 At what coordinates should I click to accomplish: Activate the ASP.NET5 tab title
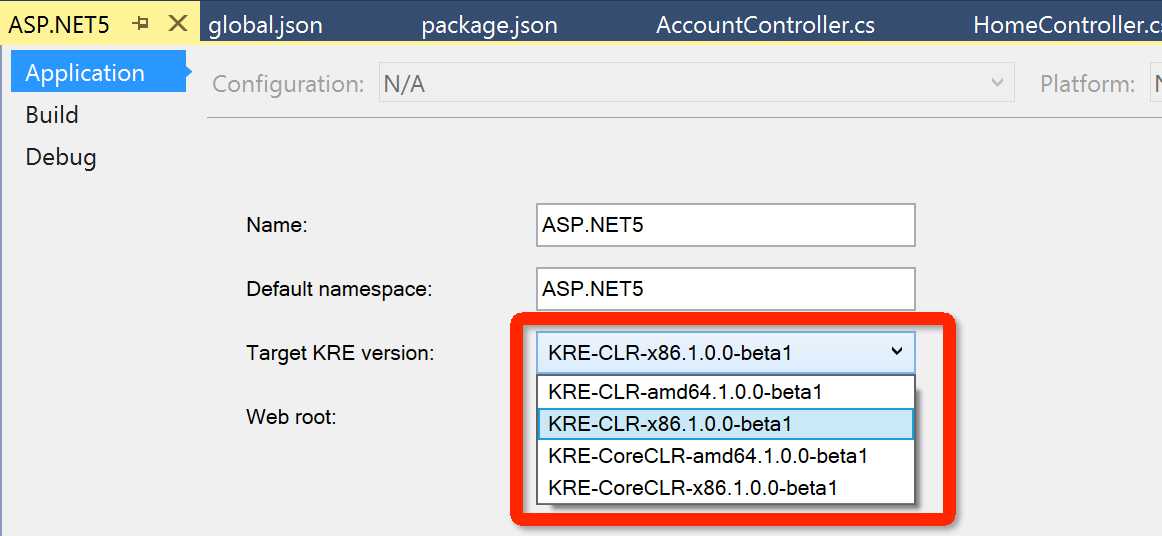point(59,25)
